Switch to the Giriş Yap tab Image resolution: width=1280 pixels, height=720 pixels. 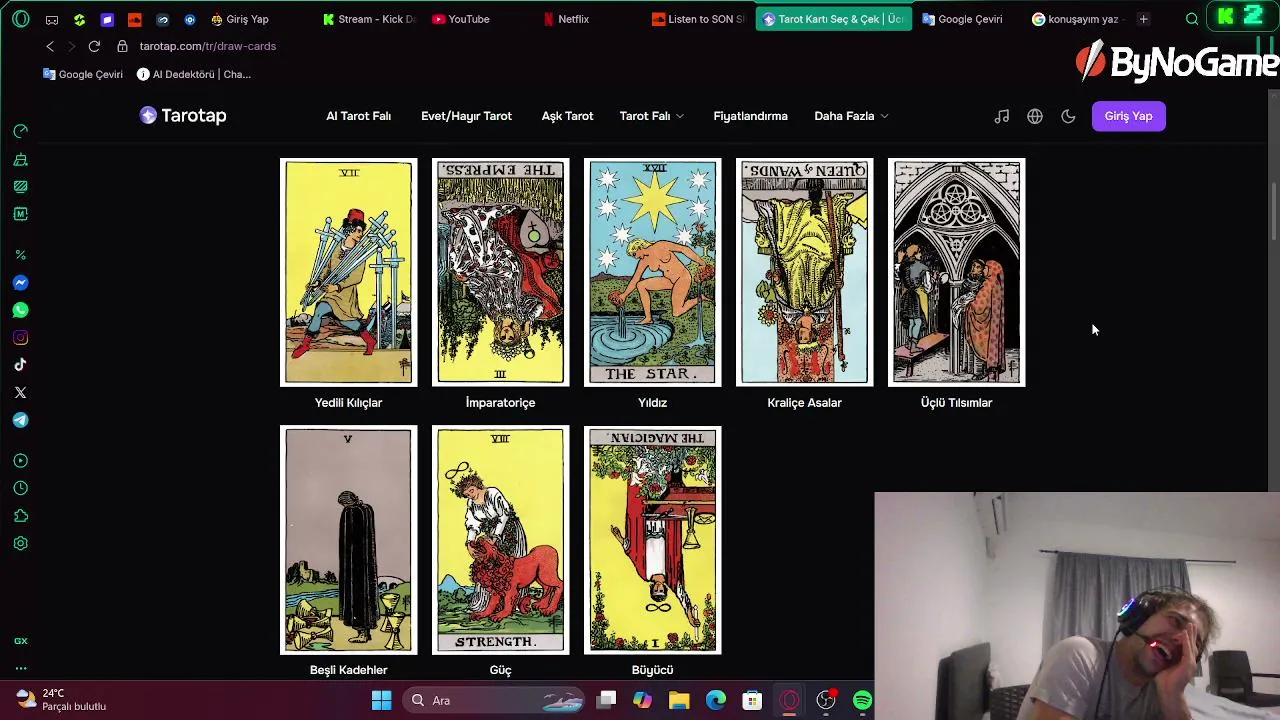pos(258,19)
